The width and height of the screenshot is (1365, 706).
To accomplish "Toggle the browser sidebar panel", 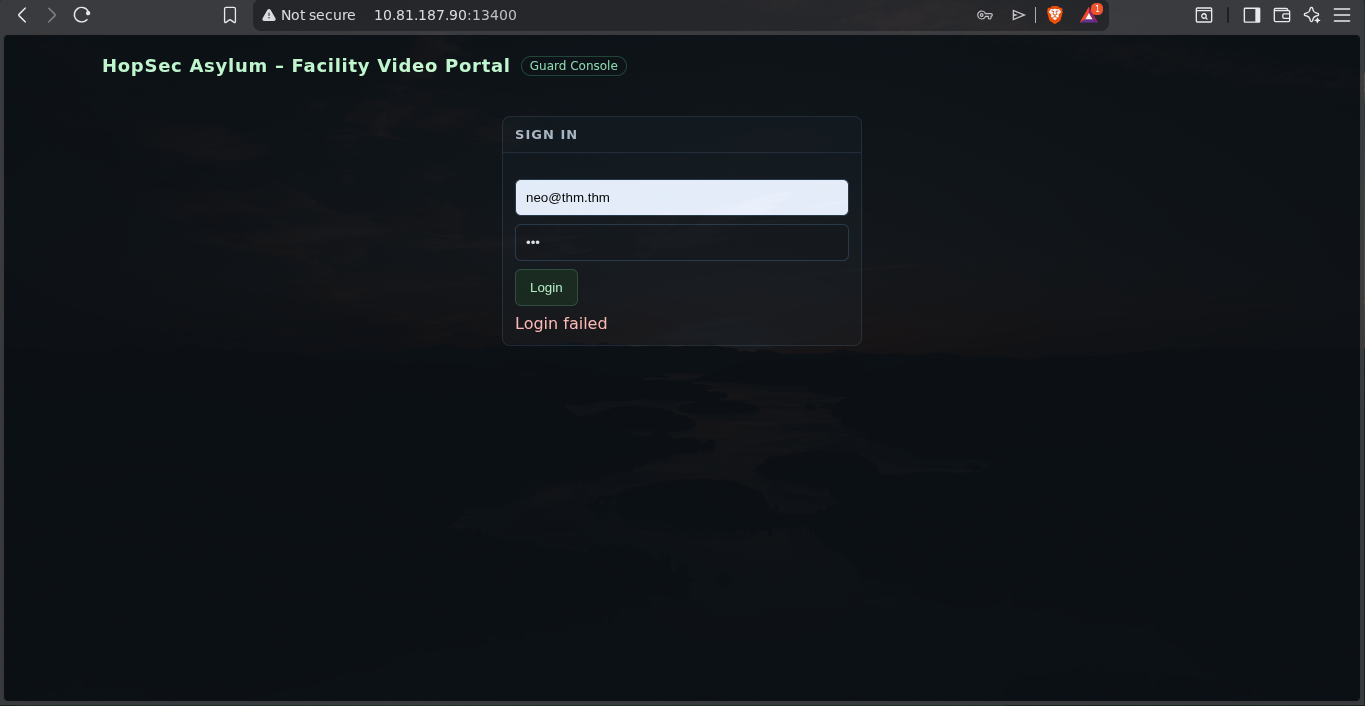I will coord(1251,15).
